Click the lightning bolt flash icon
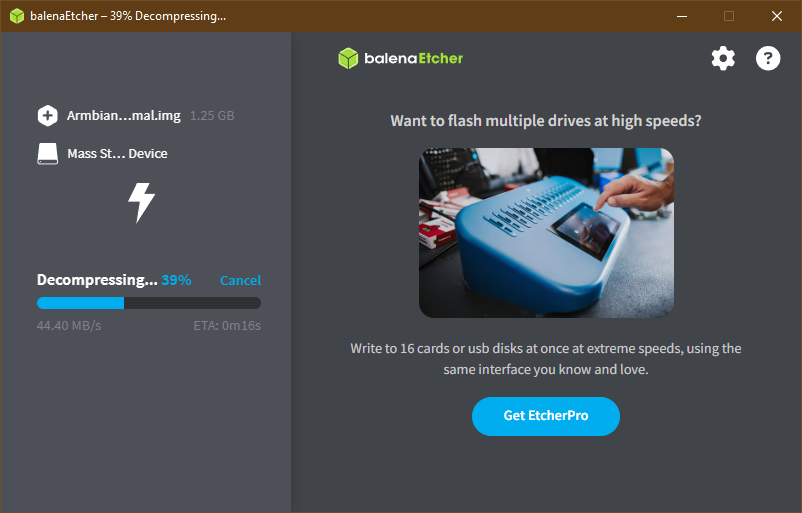 pos(141,203)
